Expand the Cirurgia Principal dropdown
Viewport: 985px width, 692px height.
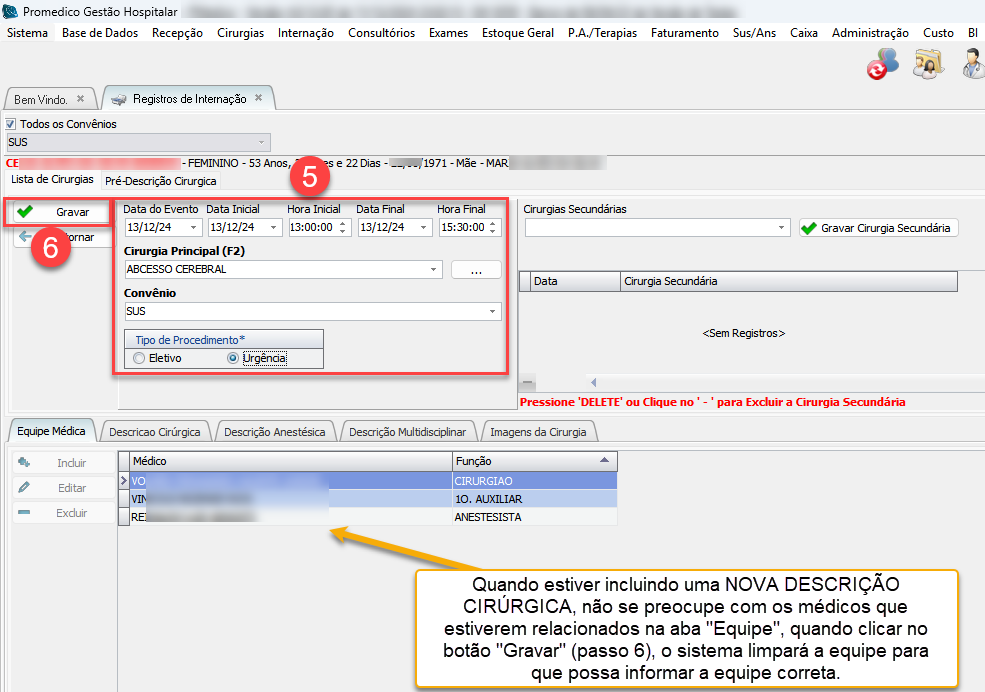433,270
